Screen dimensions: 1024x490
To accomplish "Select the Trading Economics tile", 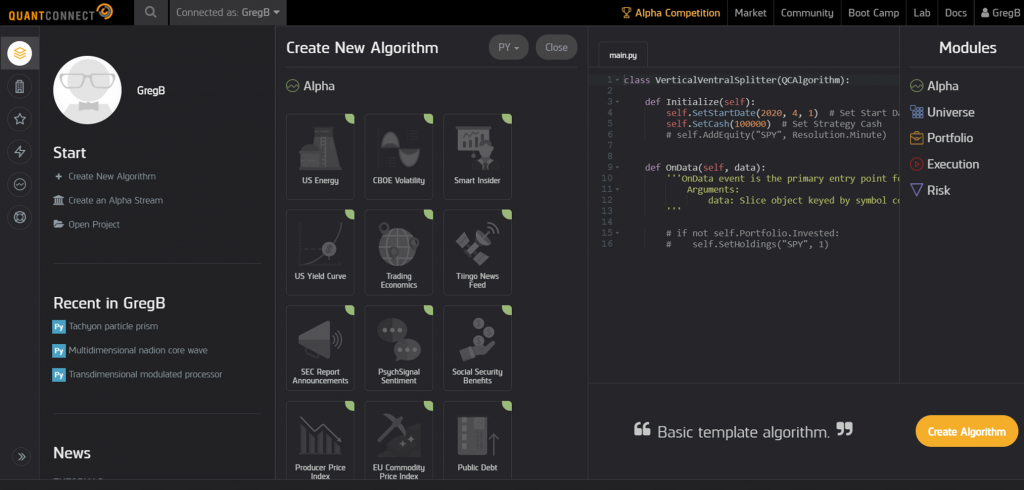I will (x=398, y=252).
